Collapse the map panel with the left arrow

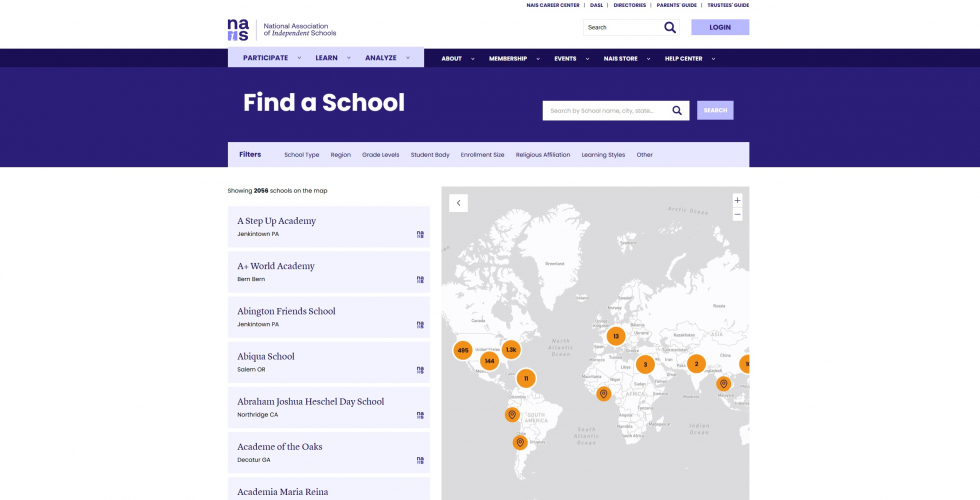tap(458, 202)
